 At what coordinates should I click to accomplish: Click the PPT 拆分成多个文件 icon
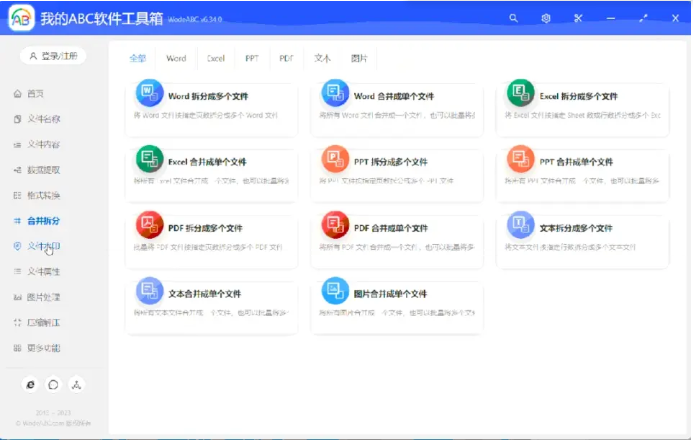coord(335,159)
